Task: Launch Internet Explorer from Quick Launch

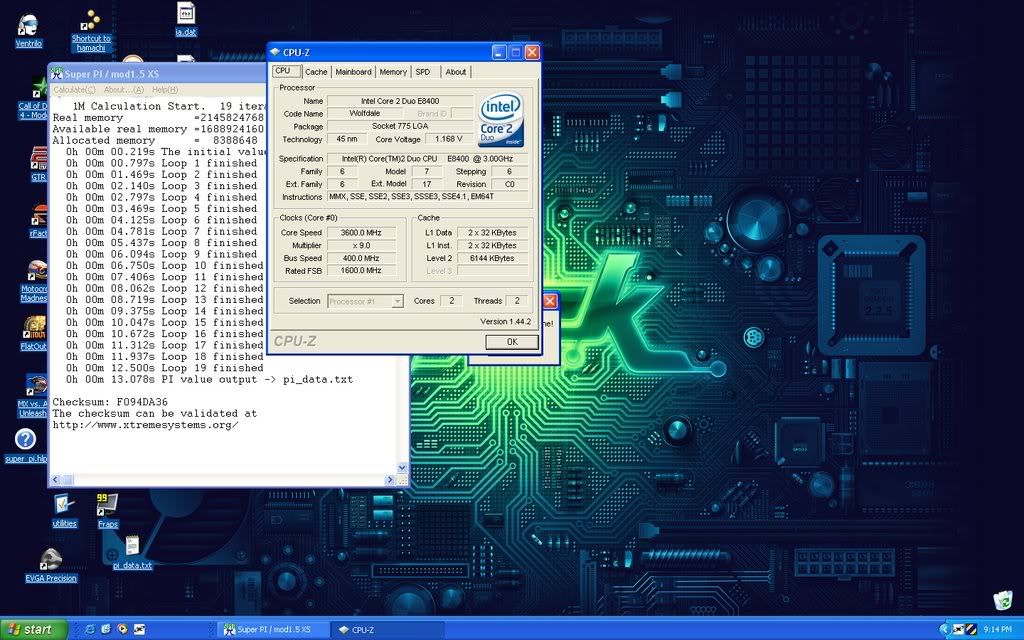Action: (x=90, y=630)
